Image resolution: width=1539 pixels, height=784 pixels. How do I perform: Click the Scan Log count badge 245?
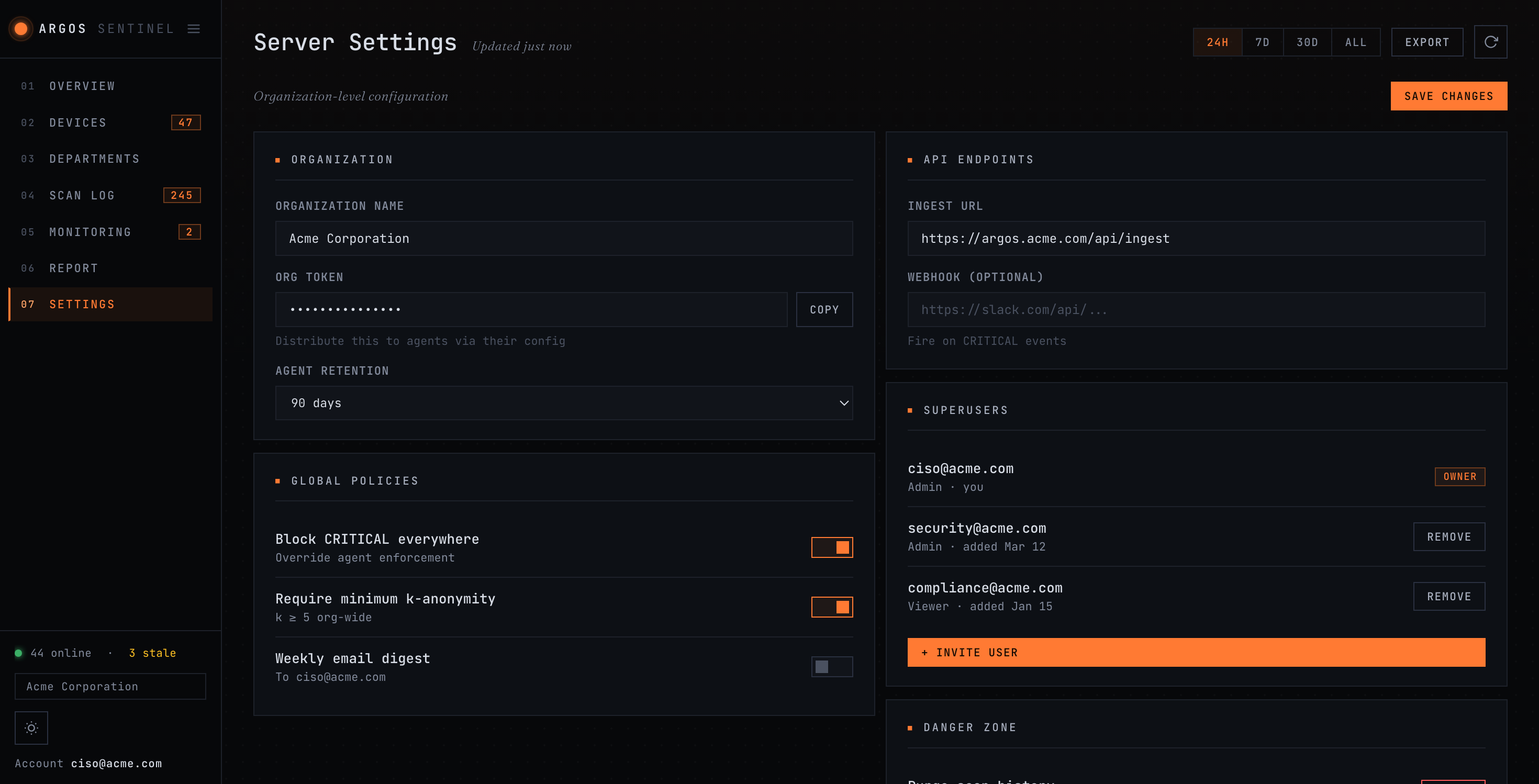click(x=182, y=195)
